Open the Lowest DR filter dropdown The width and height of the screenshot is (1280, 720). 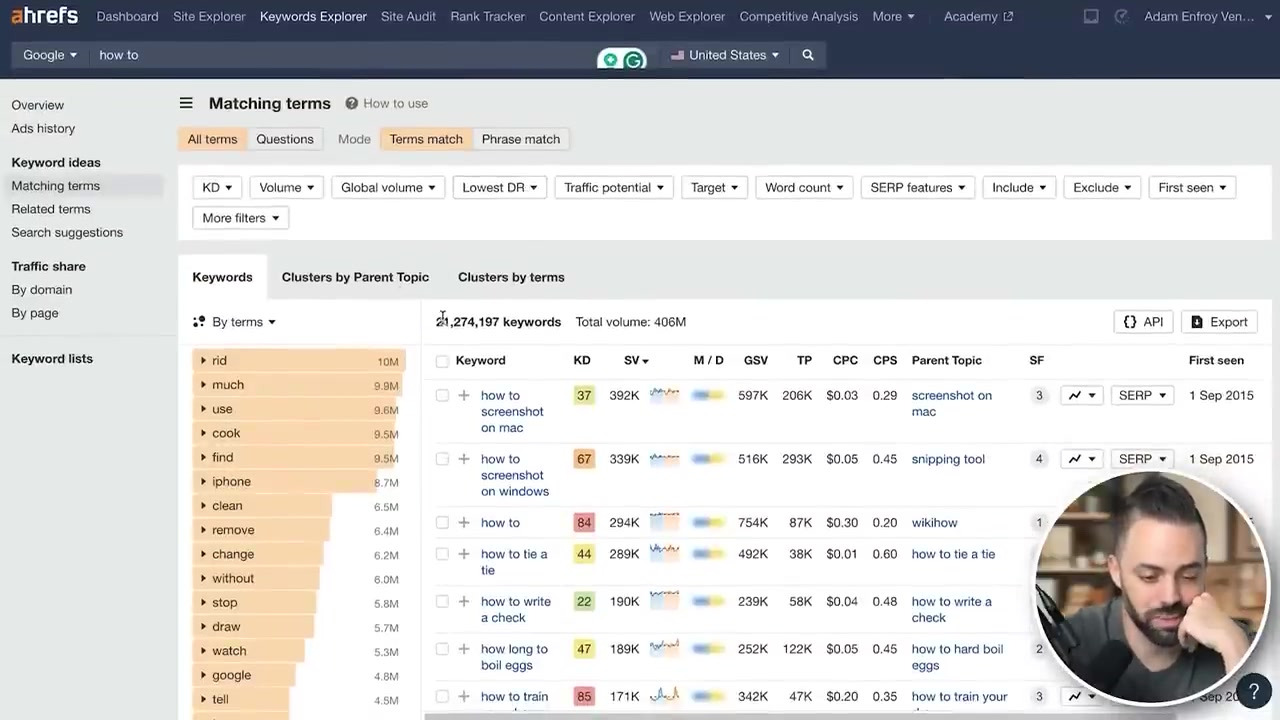tap(500, 188)
